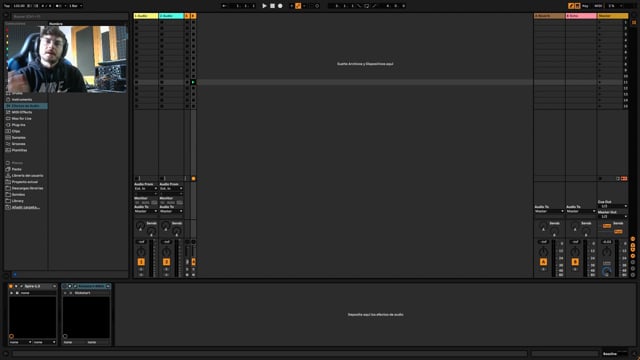Select Instruments category in browser
640x360 pixels.
pyautogui.click(x=22, y=100)
